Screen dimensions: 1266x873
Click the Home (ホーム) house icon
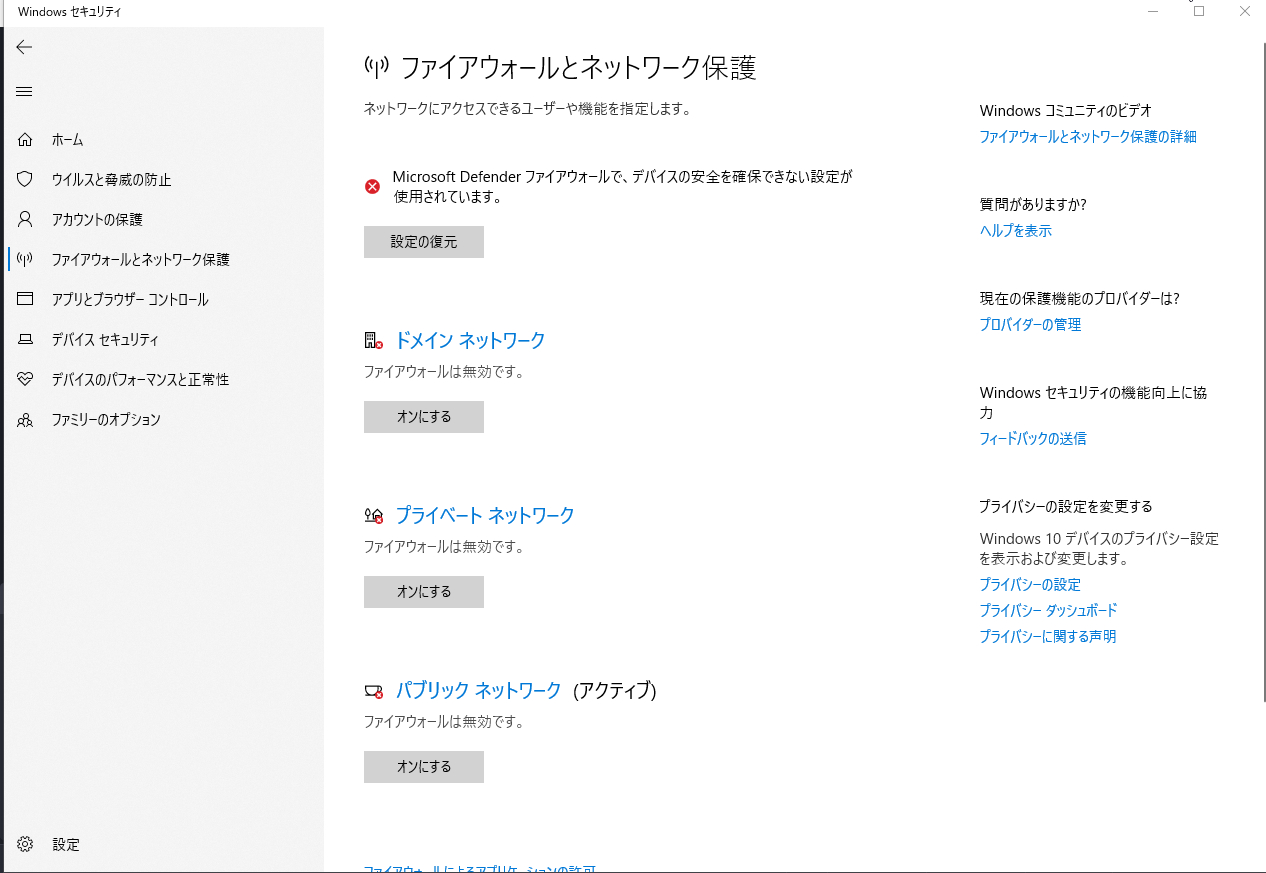(26, 140)
